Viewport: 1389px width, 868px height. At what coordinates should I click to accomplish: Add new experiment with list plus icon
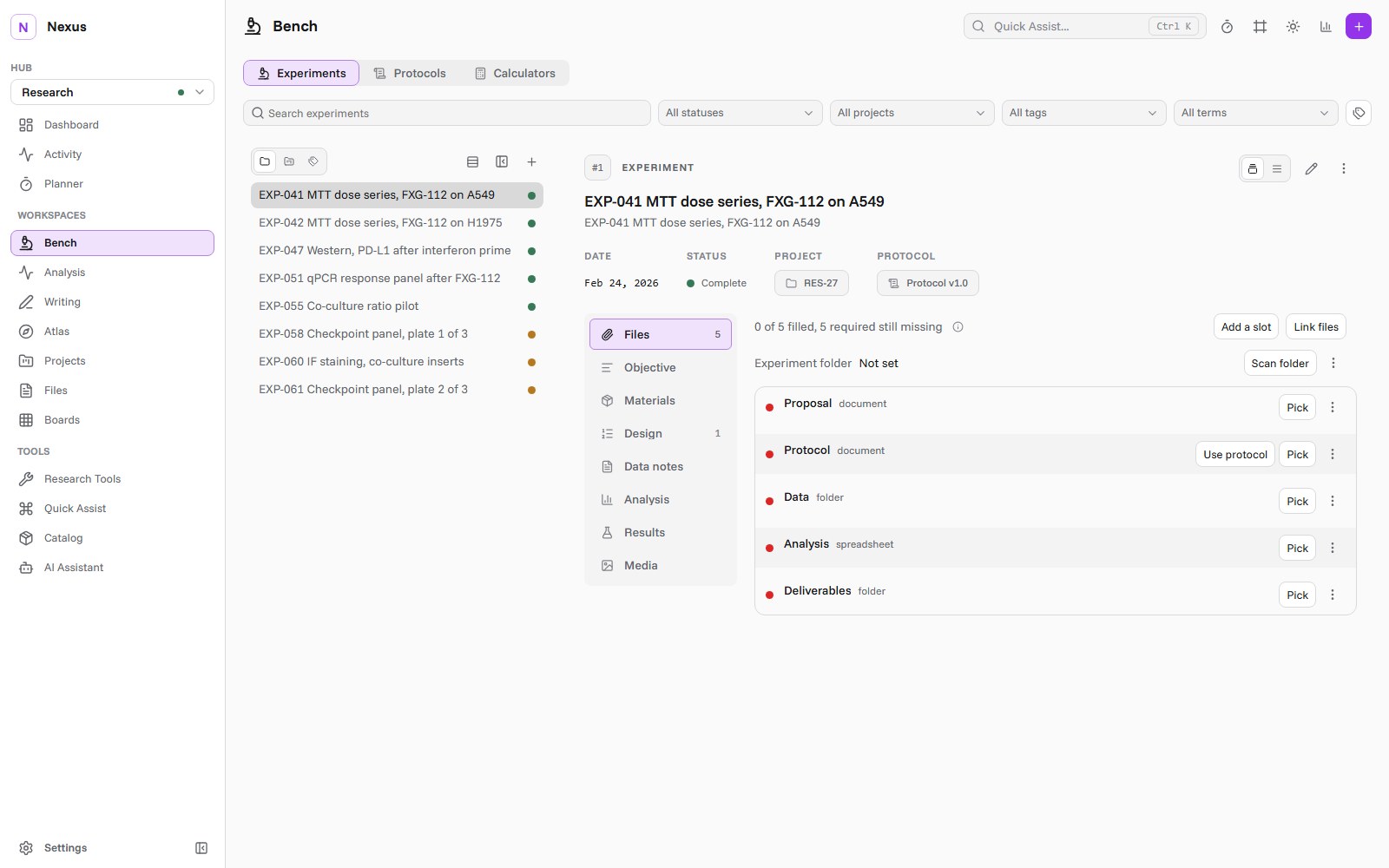[531, 161]
